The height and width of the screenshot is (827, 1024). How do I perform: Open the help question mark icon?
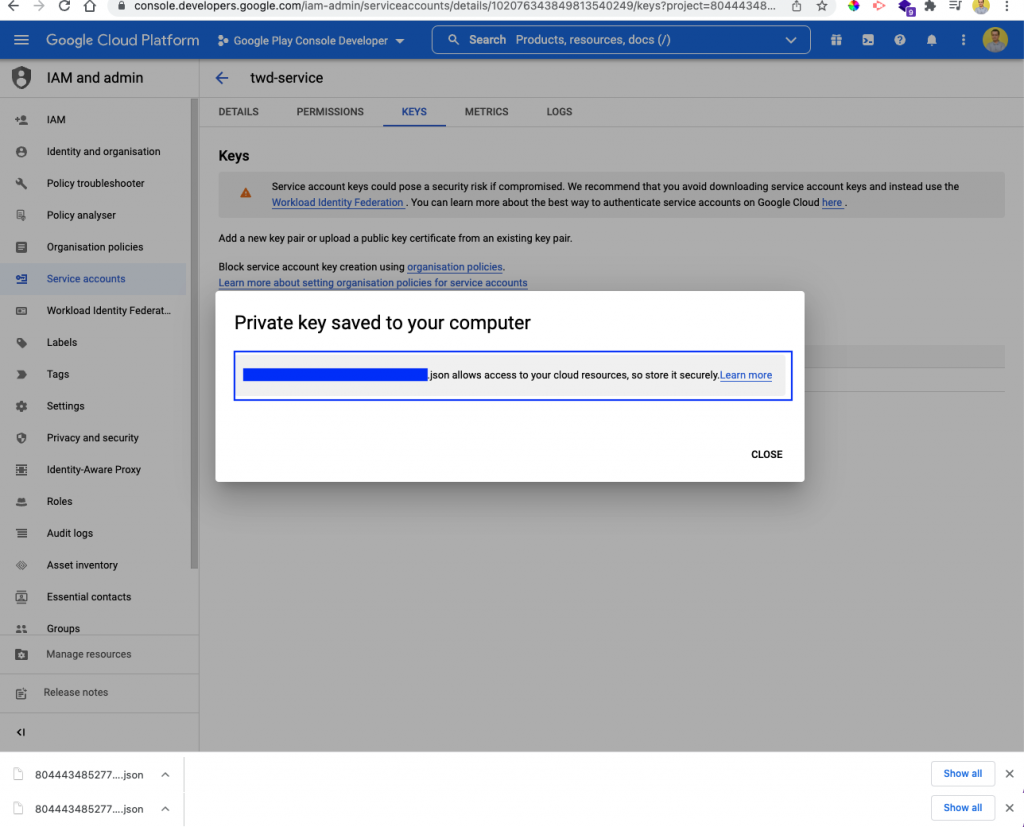click(x=900, y=40)
